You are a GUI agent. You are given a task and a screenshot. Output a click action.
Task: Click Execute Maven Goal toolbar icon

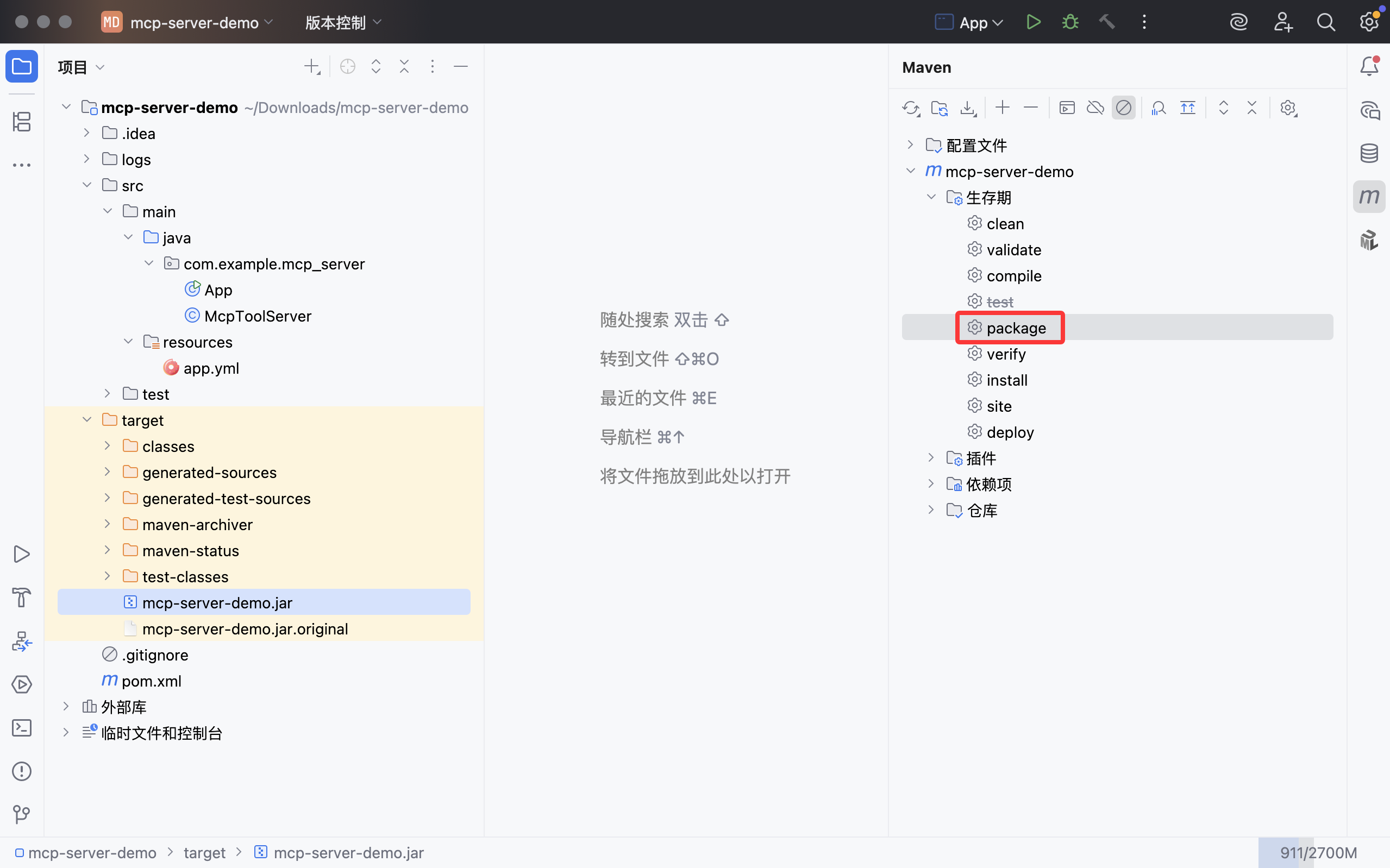(x=1067, y=108)
